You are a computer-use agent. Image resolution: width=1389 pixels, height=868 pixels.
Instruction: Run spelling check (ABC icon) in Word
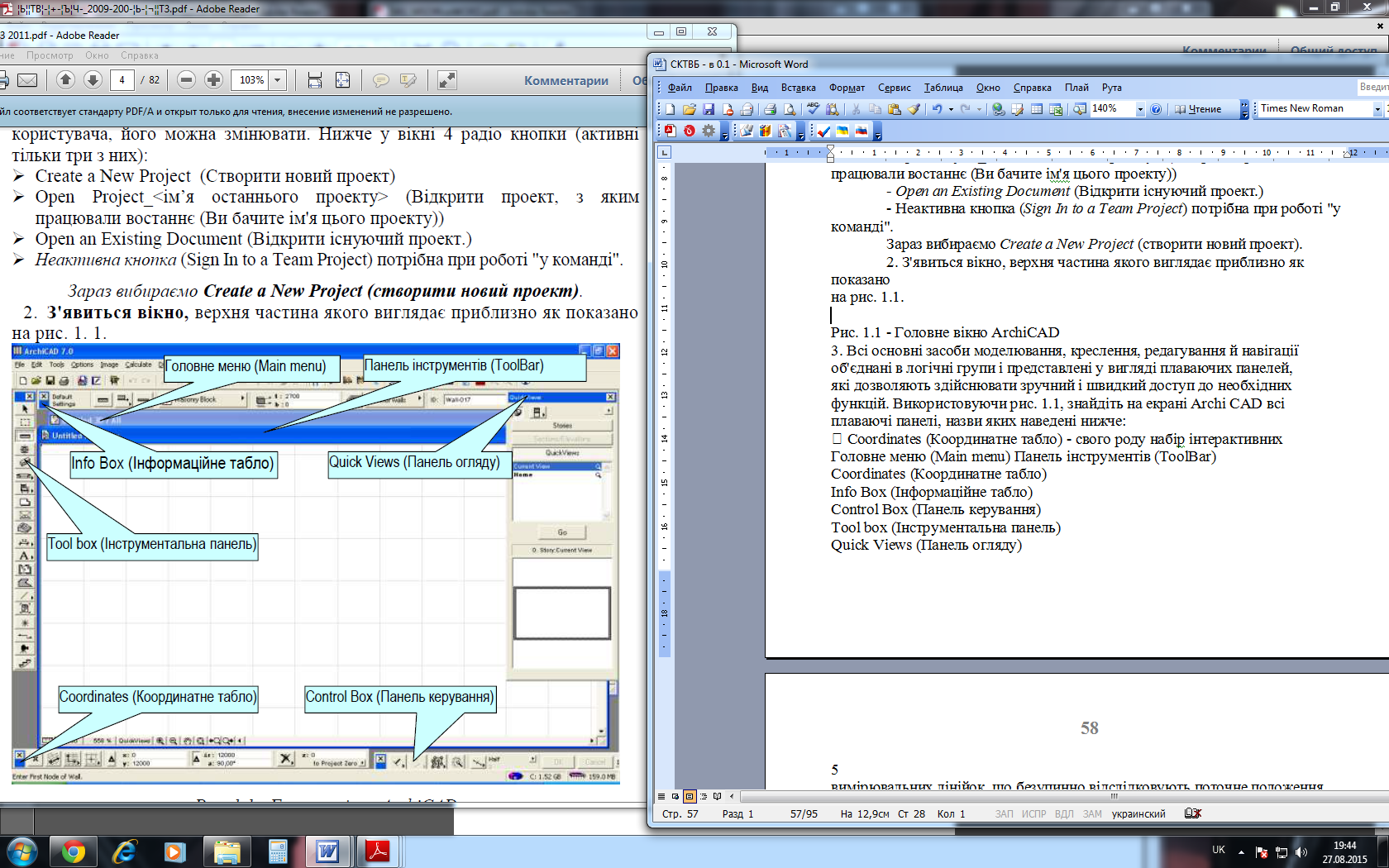coord(813,109)
